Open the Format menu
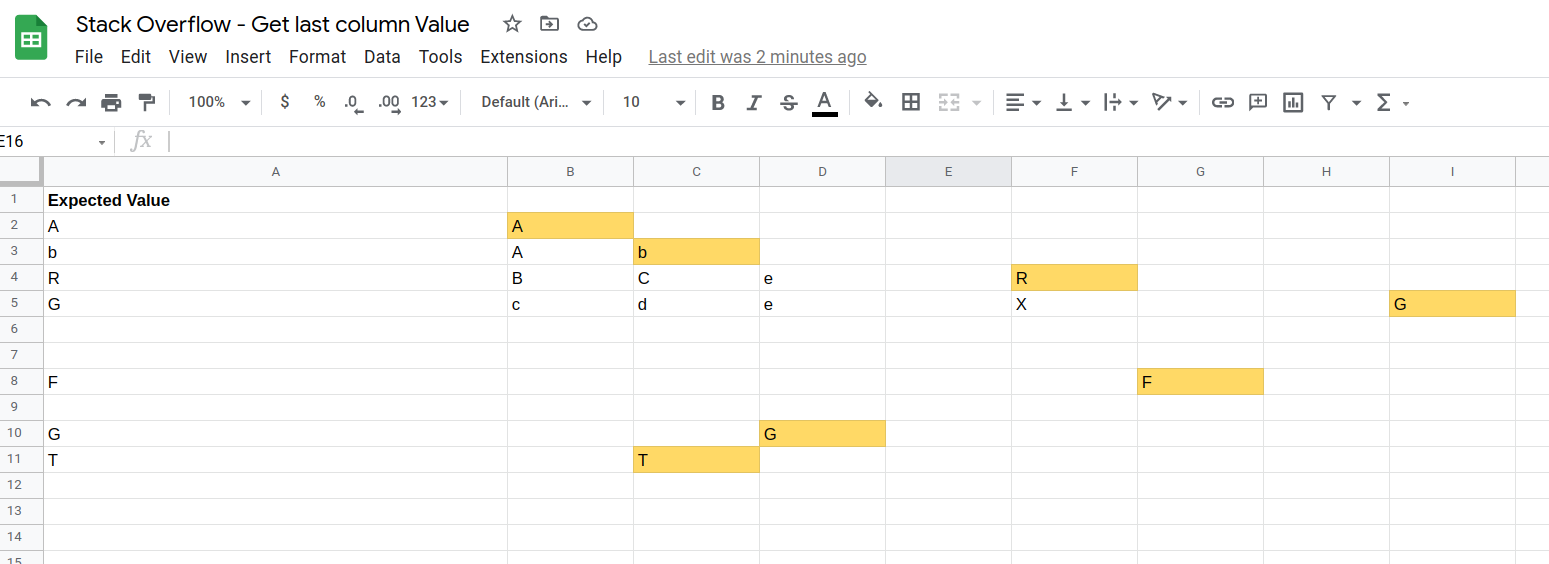The height and width of the screenshot is (564, 1549). [317, 57]
